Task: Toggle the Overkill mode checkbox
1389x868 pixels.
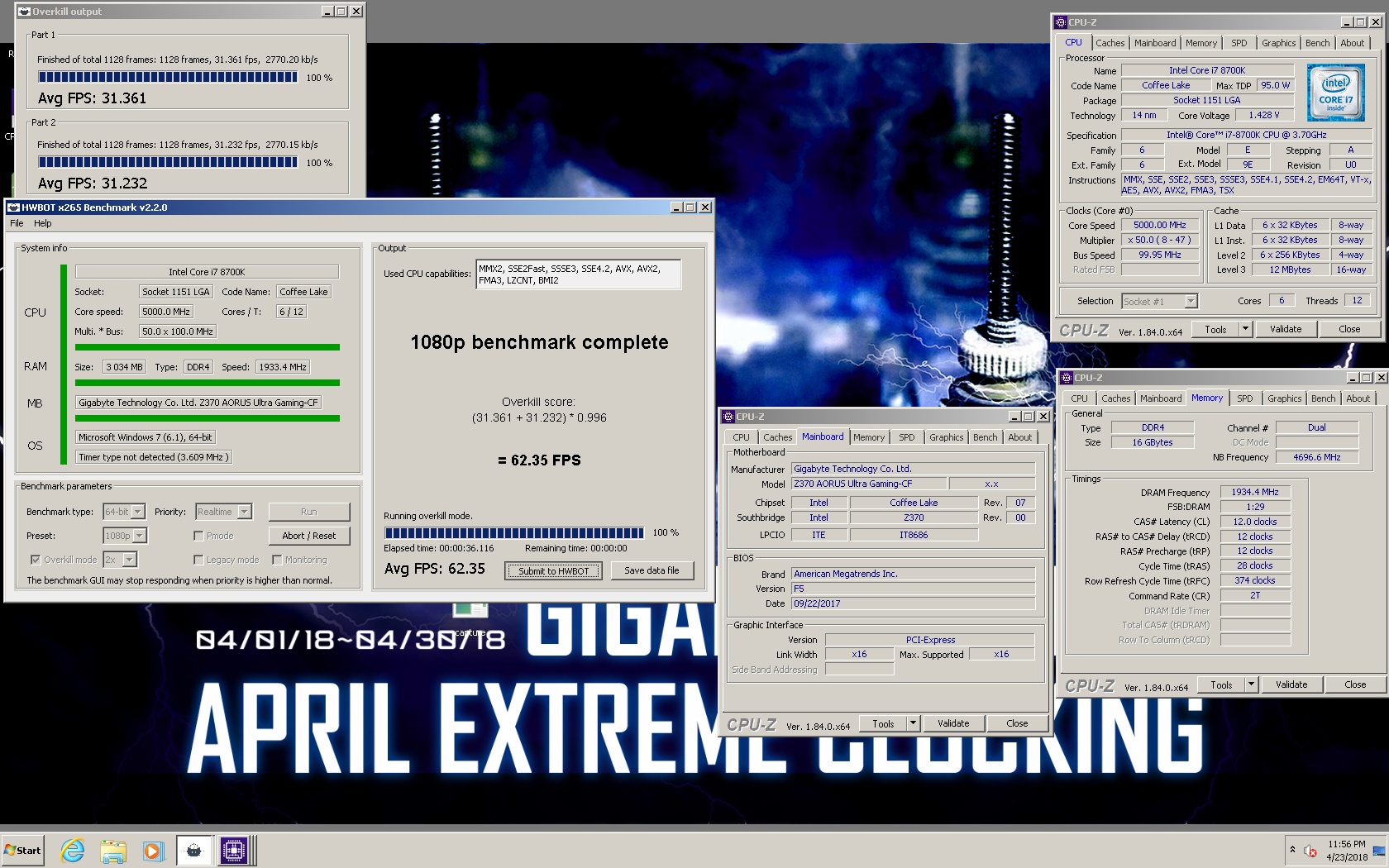Action: [36, 560]
